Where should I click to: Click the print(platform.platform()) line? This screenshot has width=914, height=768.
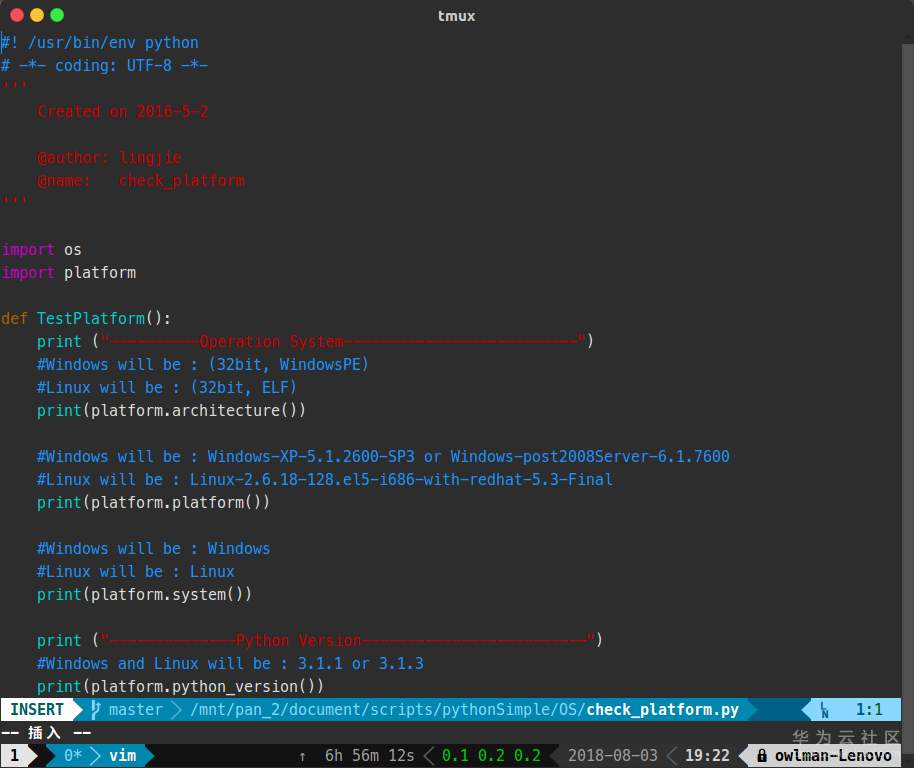pos(153,502)
